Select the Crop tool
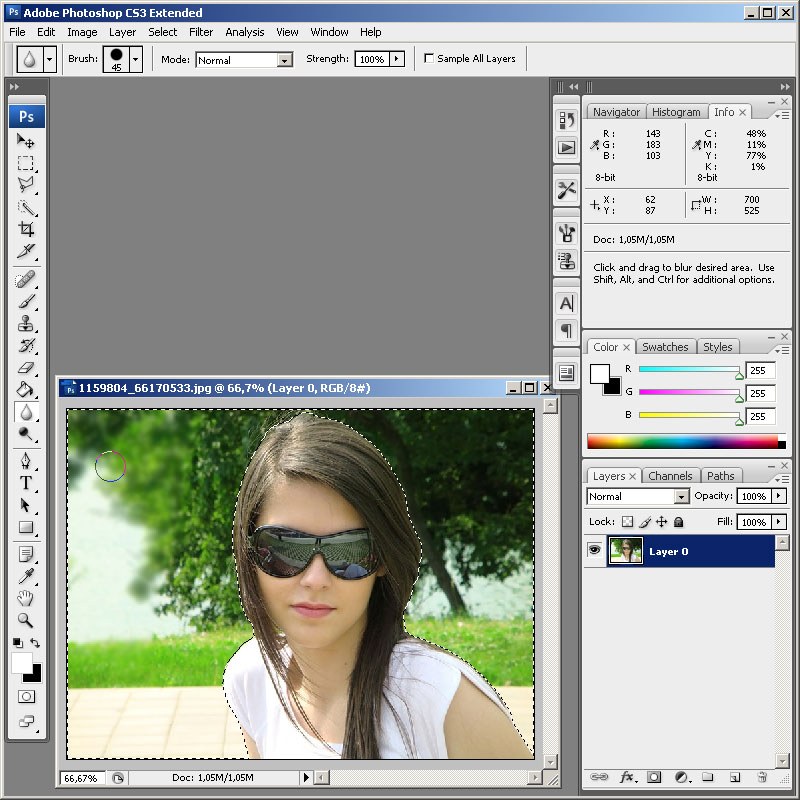This screenshot has height=800, width=800. (x=26, y=229)
